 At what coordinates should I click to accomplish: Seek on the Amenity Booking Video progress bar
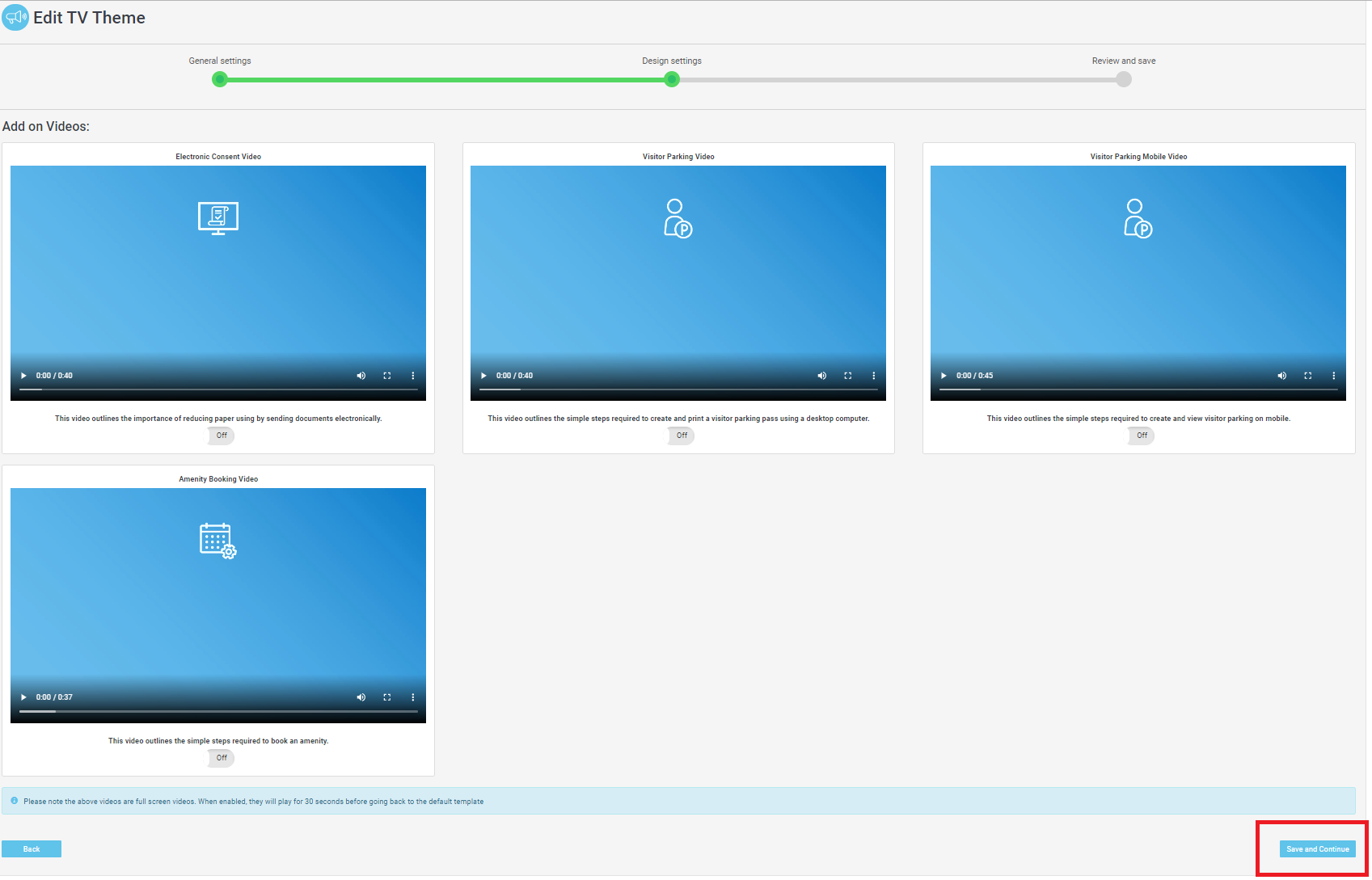coord(218,712)
